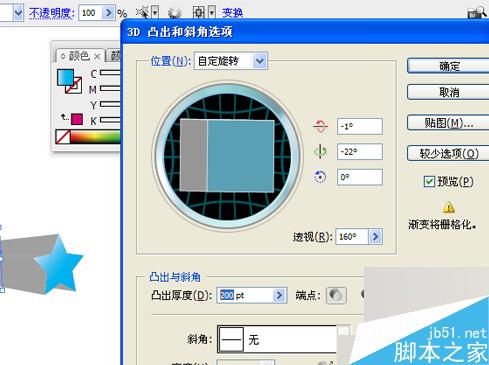Close the 颜色 Color panel tab
The height and width of the screenshot is (365, 489).
tap(97, 56)
